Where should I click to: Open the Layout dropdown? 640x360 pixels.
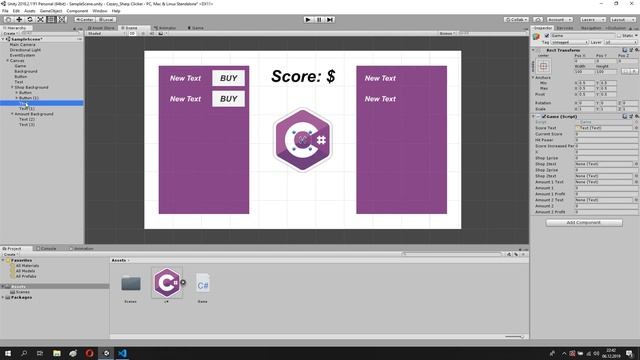pyautogui.click(x=622, y=19)
